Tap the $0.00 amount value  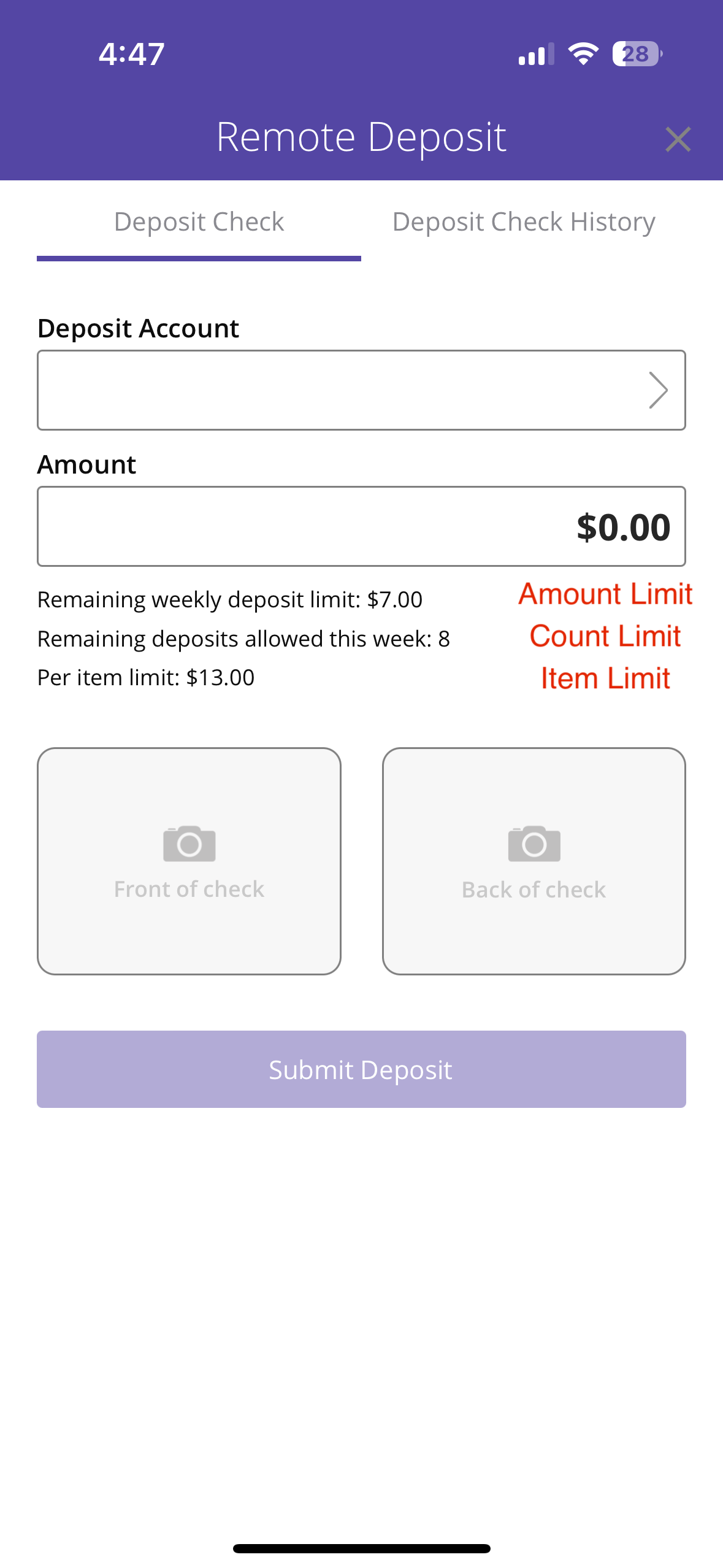(623, 527)
